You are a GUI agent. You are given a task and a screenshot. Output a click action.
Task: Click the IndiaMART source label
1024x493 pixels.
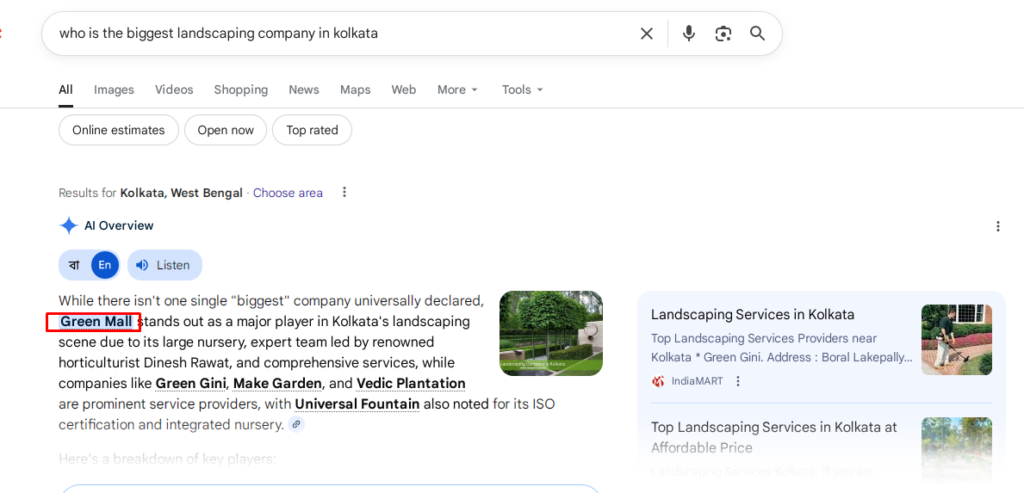tap(697, 381)
